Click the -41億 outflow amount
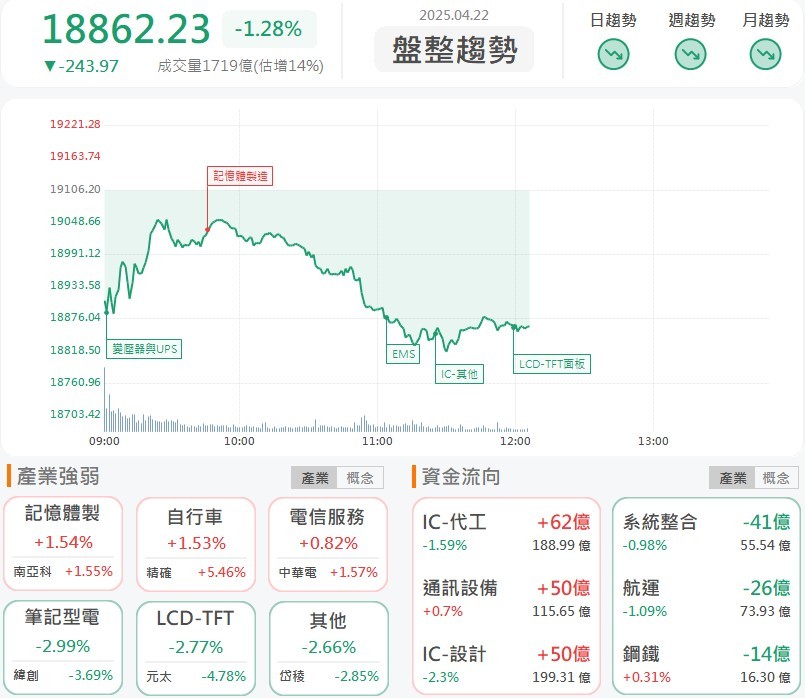The image size is (805, 698). tap(766, 522)
